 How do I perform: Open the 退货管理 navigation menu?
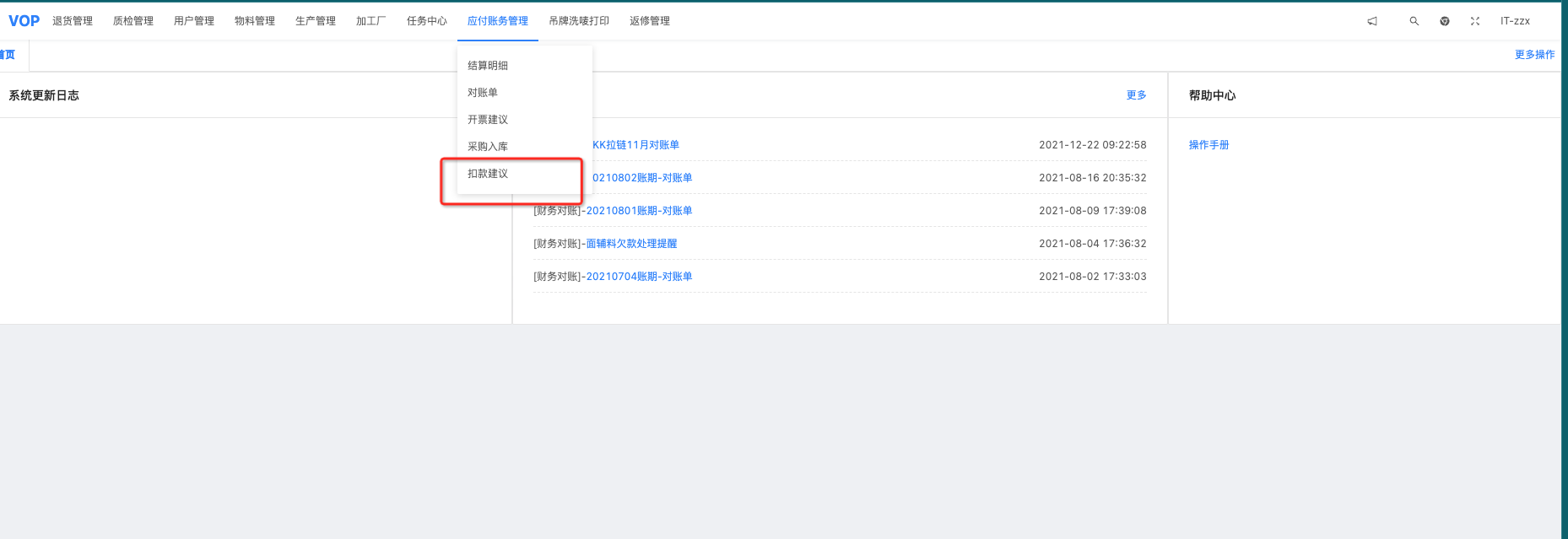click(x=73, y=21)
